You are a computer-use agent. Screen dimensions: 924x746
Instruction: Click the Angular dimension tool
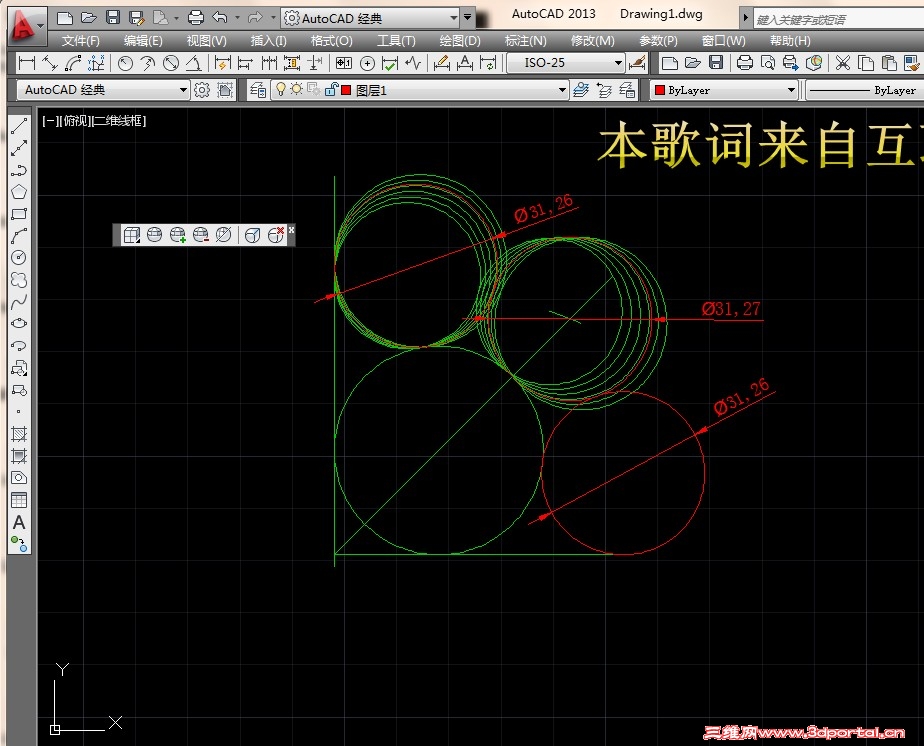(x=194, y=62)
